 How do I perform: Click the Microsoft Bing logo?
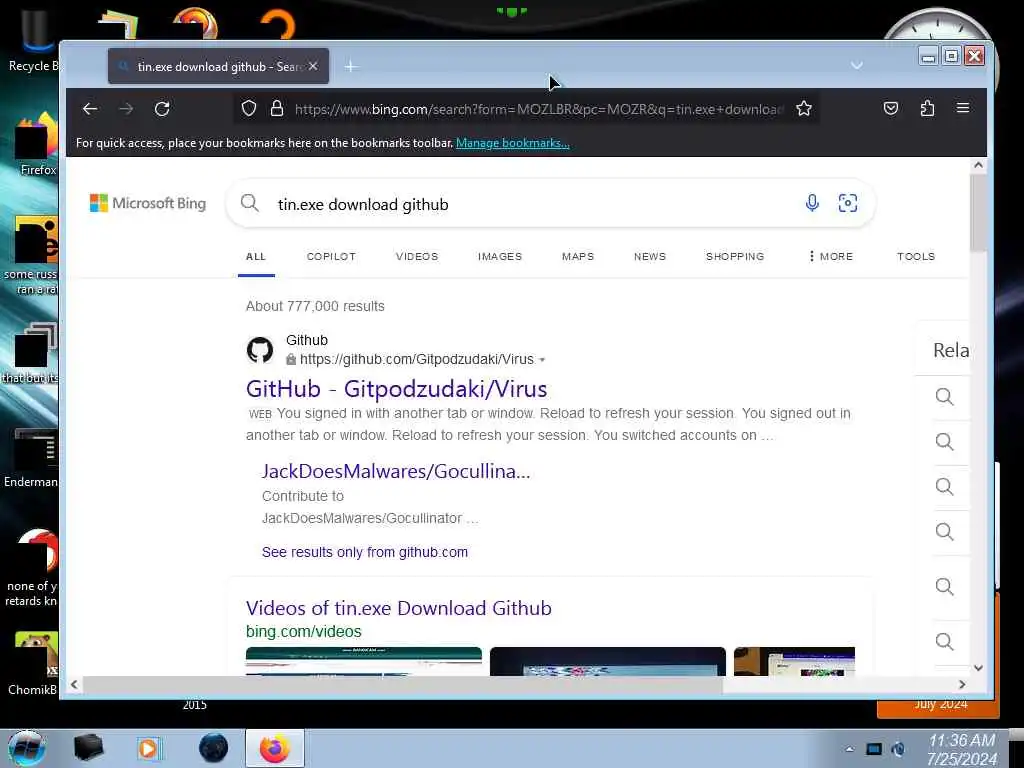[x=148, y=203]
